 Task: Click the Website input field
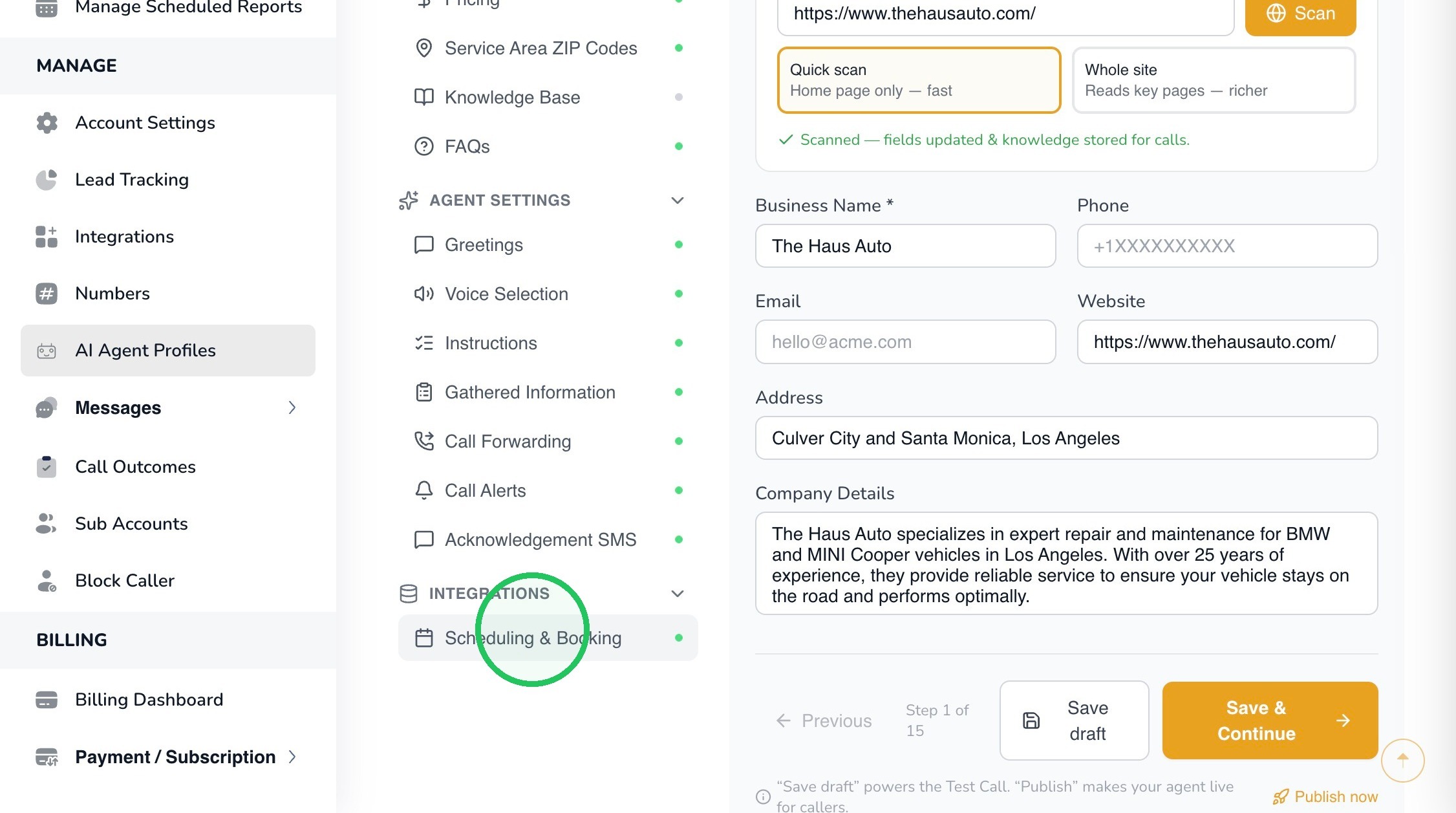(1227, 341)
